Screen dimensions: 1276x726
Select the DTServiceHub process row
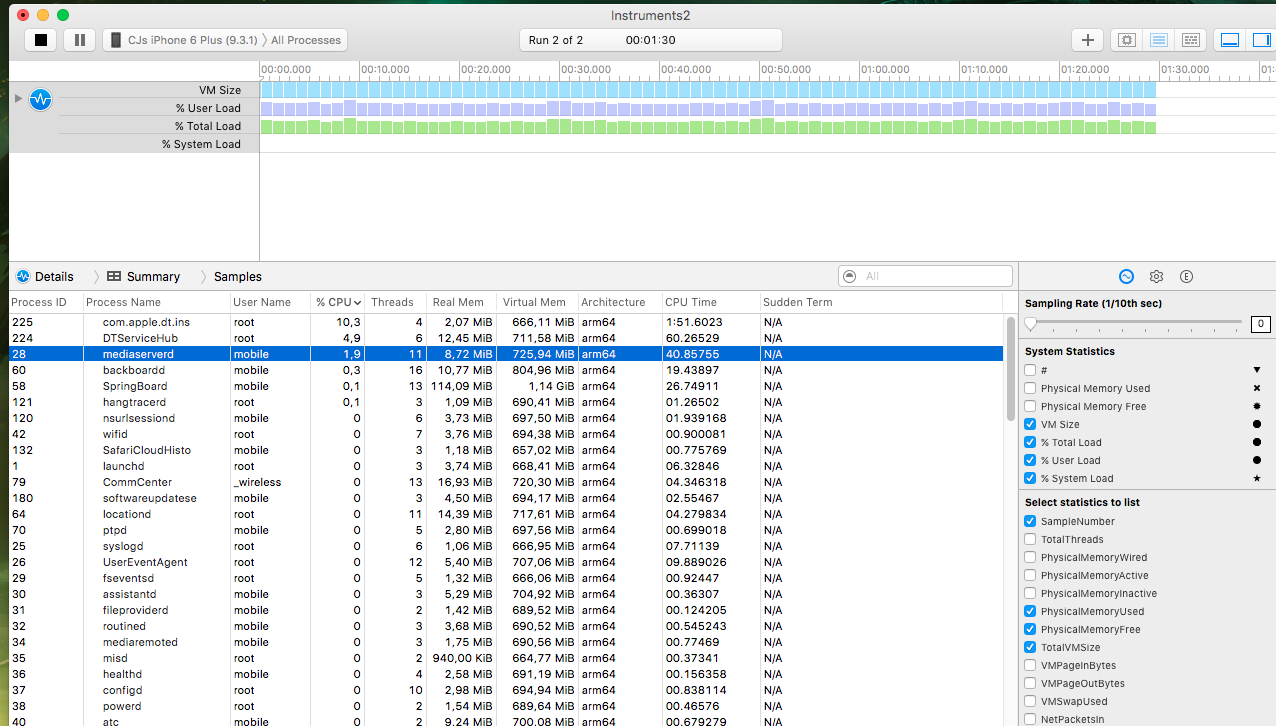(506, 338)
